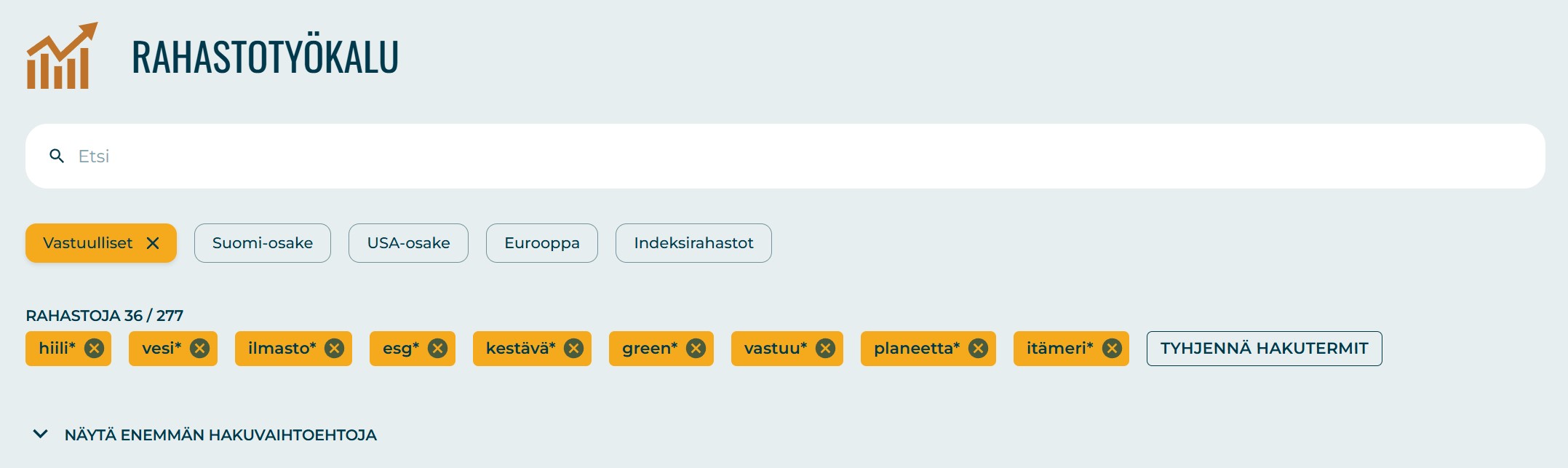This screenshot has width=1568, height=468.
Task: Remove the esg* search term
Action: point(437,349)
